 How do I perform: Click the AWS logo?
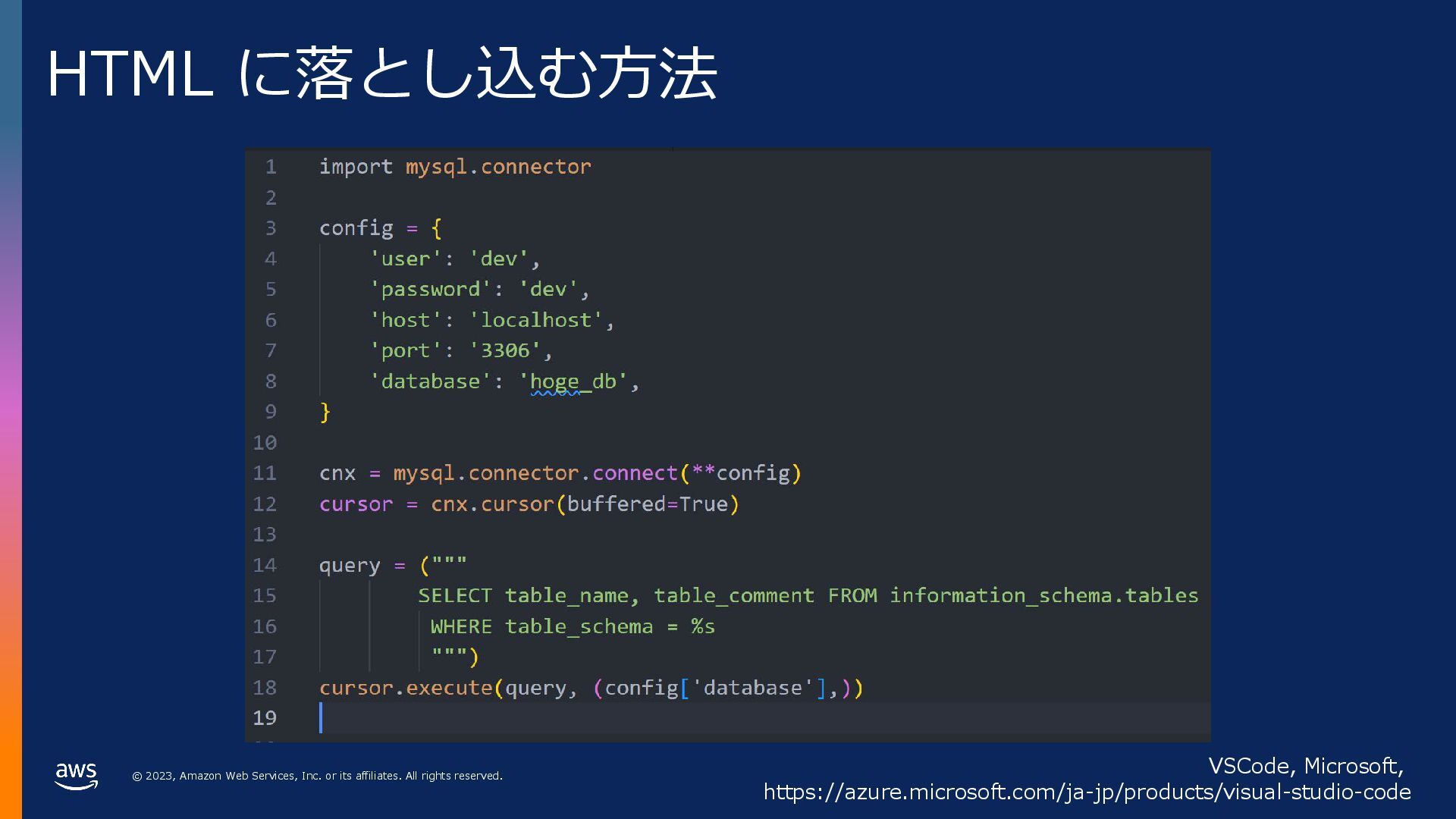pyautogui.click(x=76, y=776)
